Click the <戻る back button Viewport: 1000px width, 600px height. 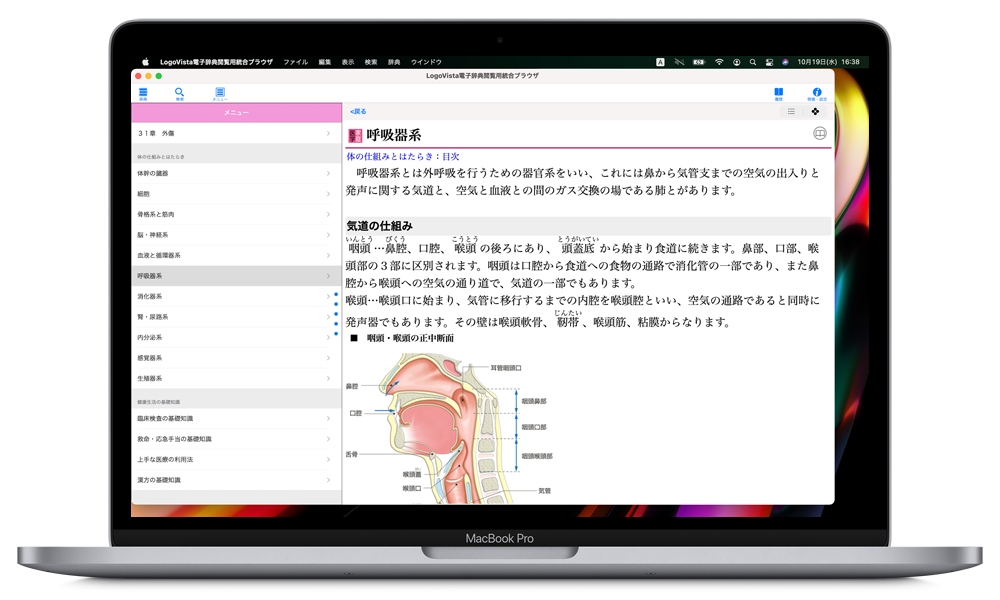click(x=358, y=112)
